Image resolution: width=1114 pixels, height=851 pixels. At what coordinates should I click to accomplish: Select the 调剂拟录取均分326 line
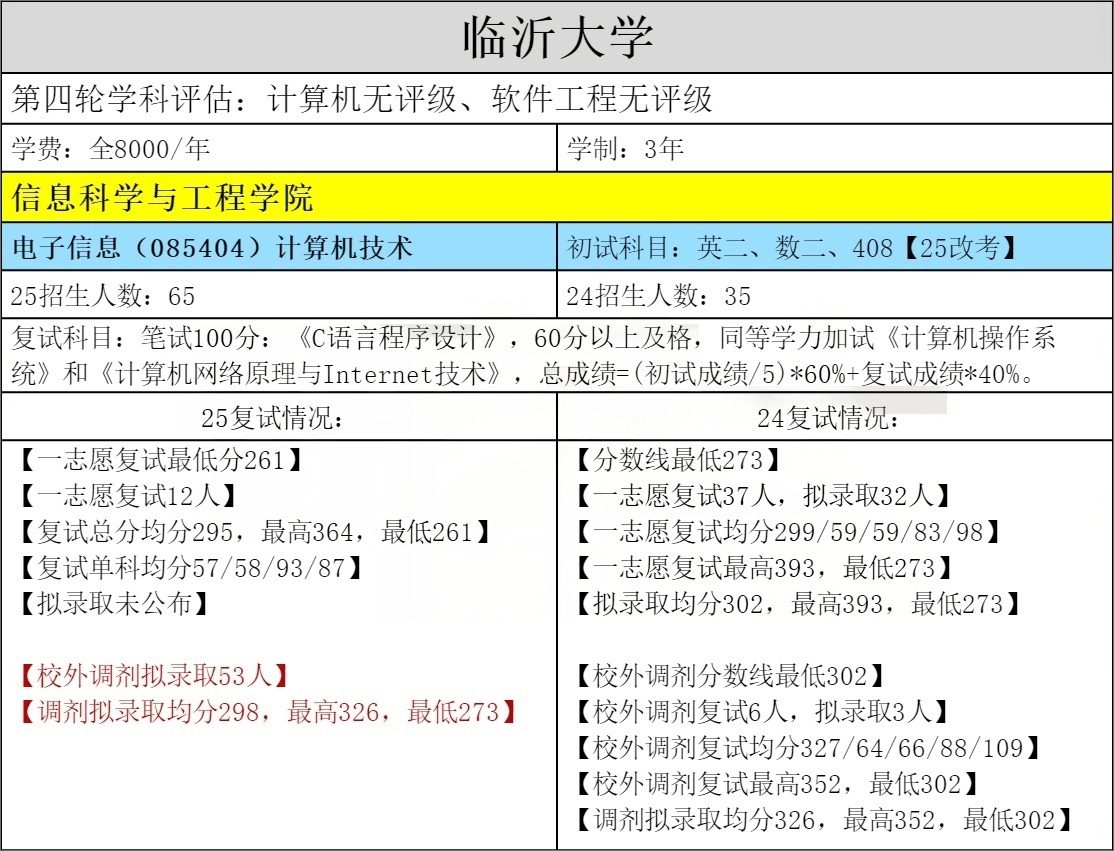click(821, 820)
